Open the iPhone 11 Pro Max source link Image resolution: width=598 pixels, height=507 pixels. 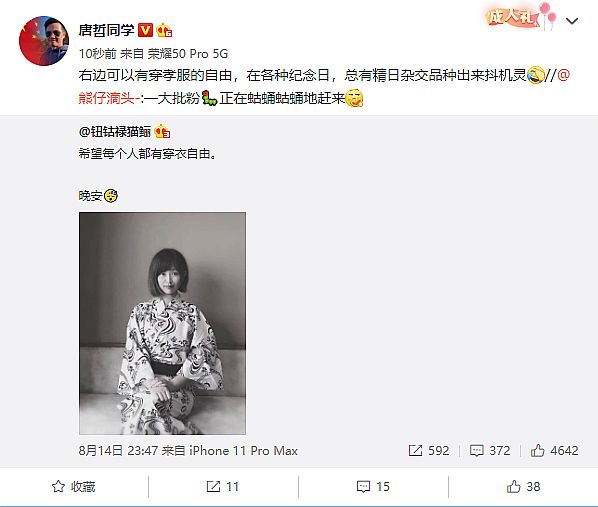pyautogui.click(x=243, y=451)
